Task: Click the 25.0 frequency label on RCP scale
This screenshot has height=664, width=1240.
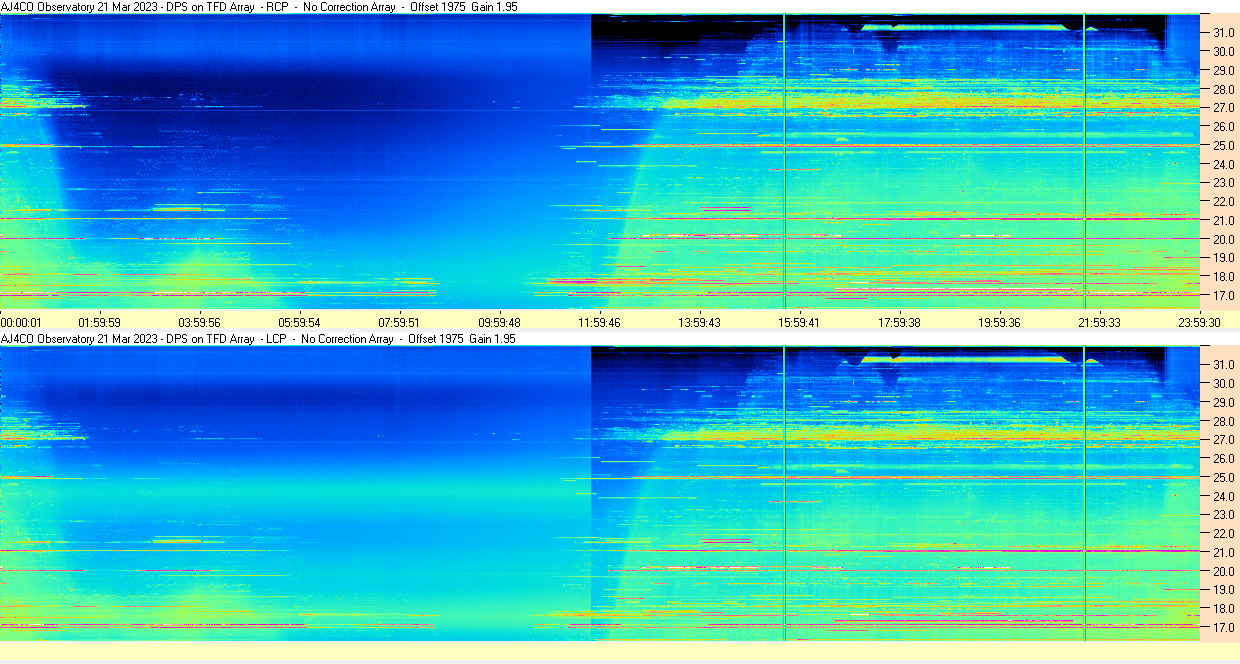Action: coord(1224,145)
